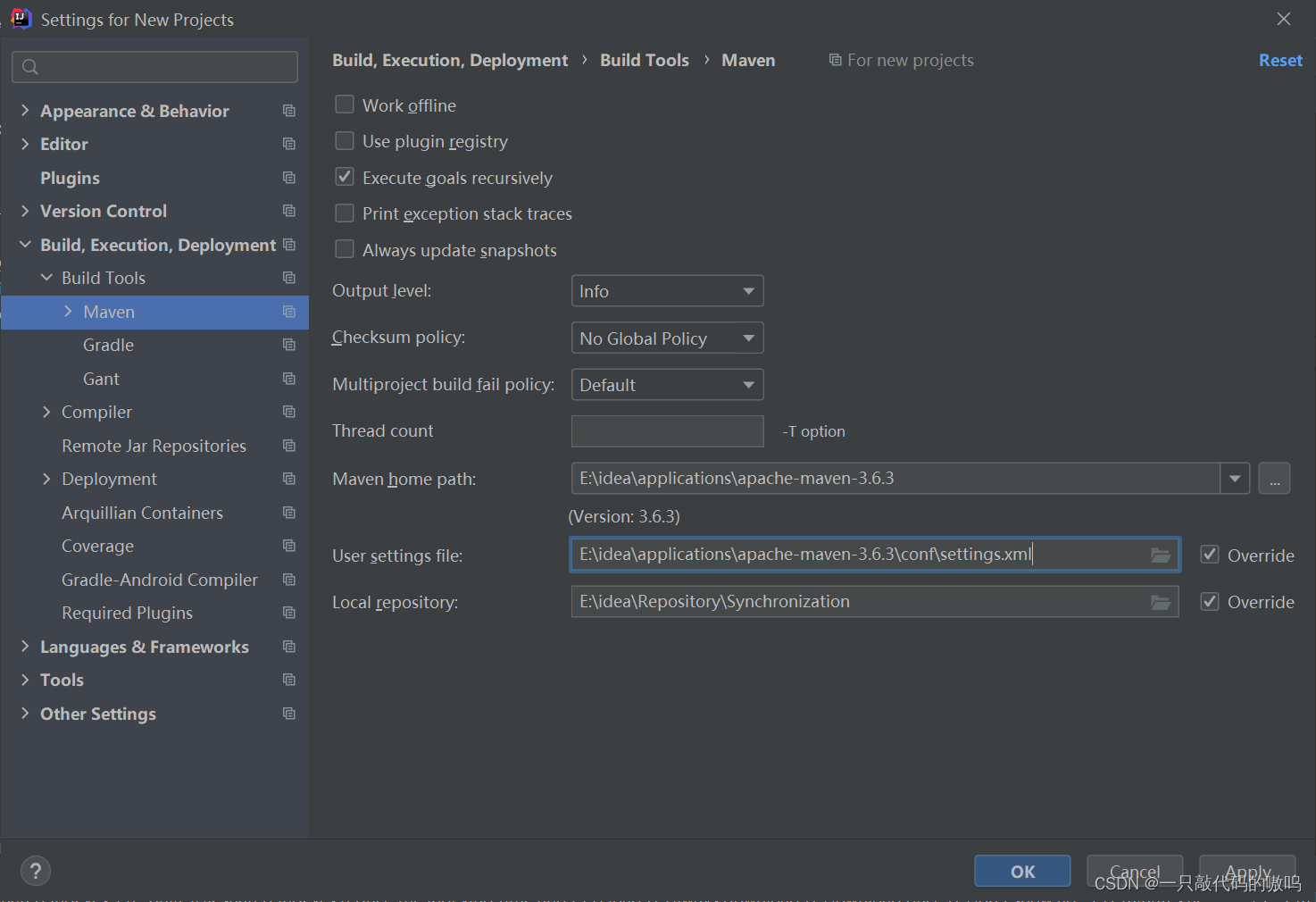Expand the Compiler node
The image size is (1316, 902).
point(46,412)
